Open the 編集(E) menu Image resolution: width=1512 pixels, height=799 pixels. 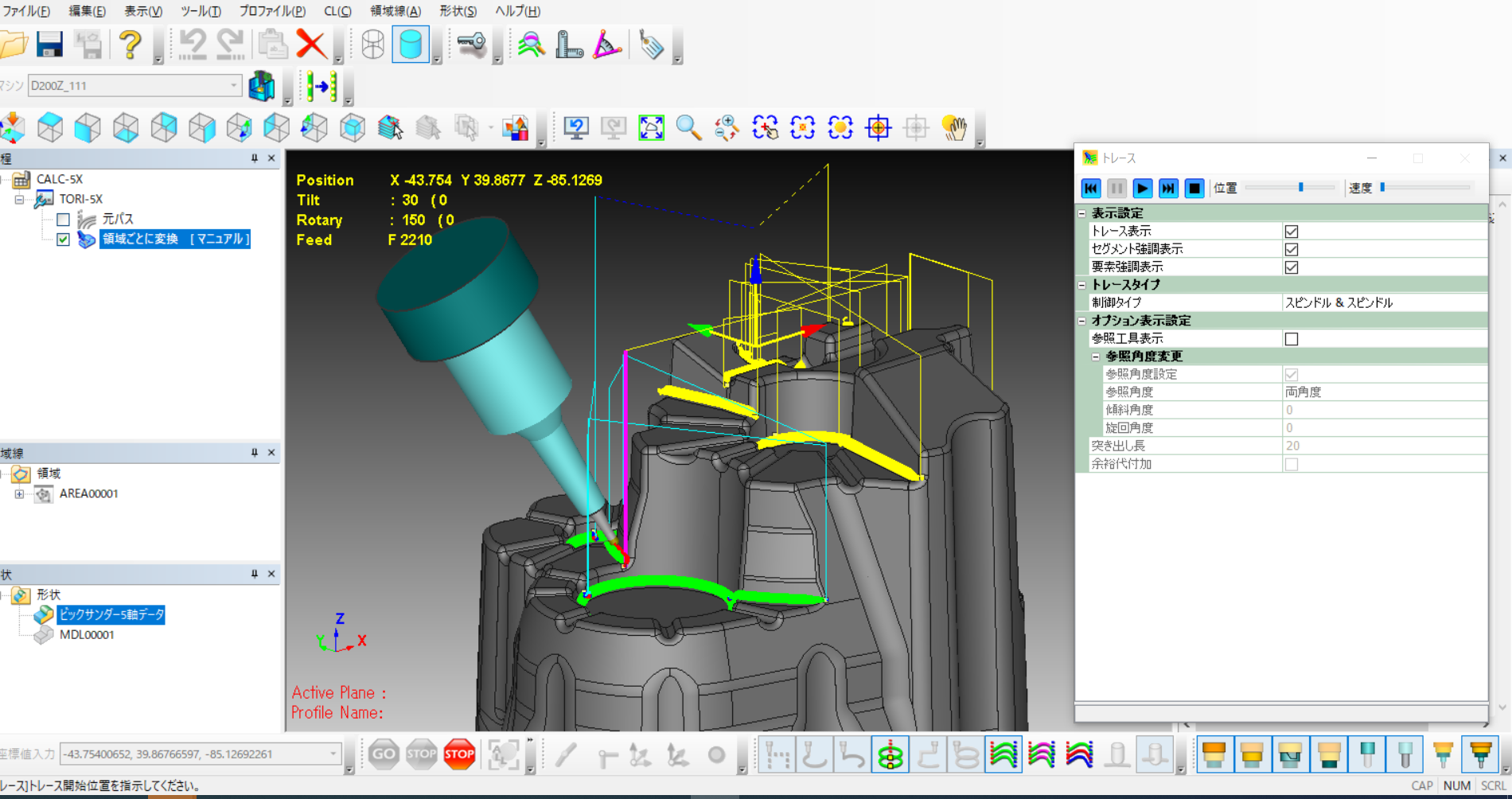(x=87, y=11)
